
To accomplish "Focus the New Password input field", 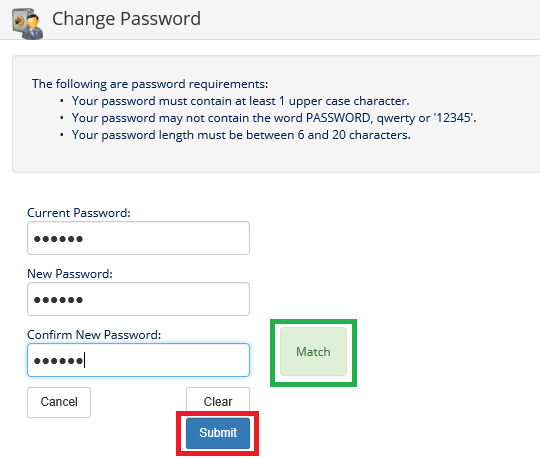I will click(x=138, y=299).
